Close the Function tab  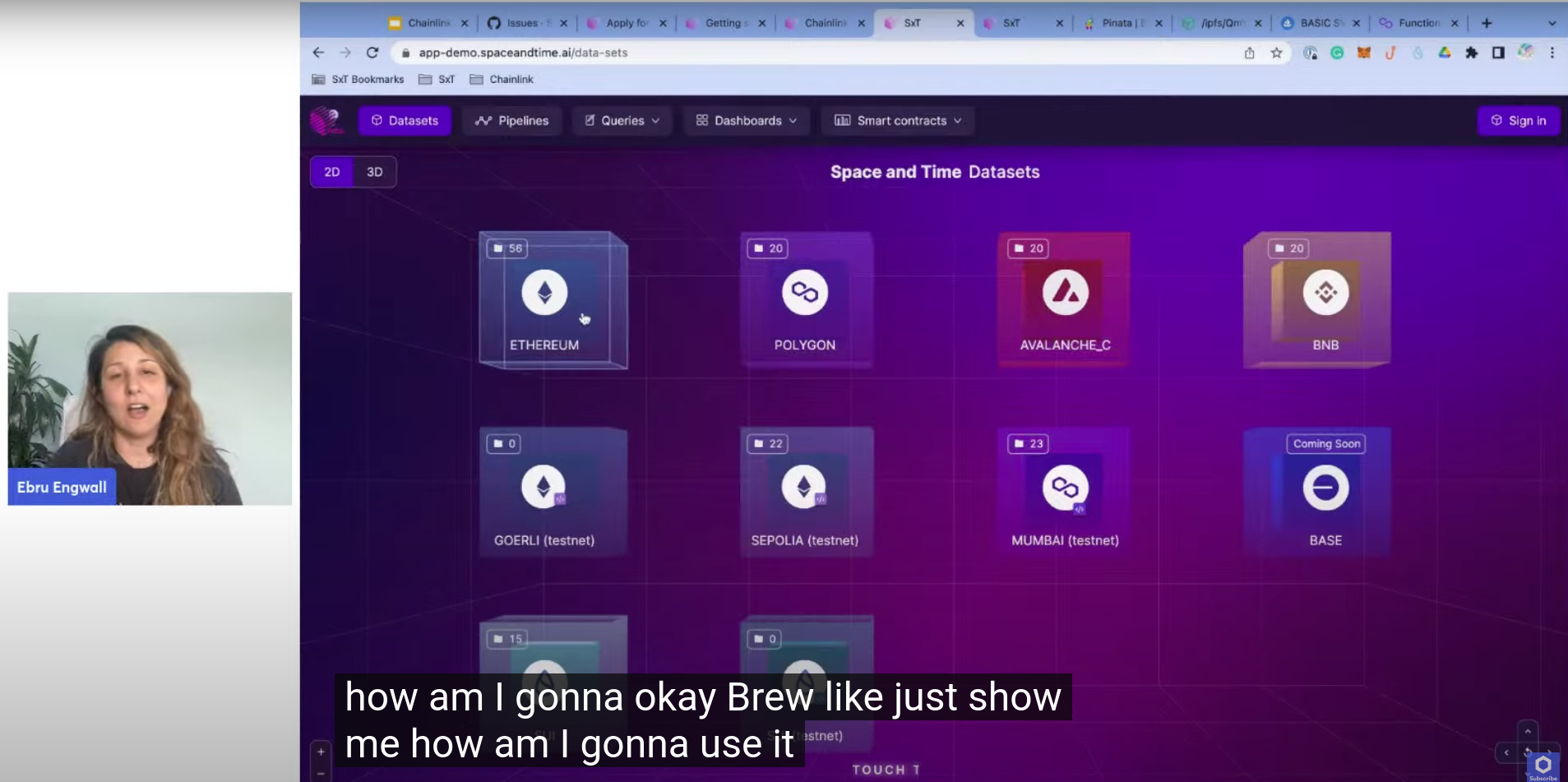point(1455,23)
